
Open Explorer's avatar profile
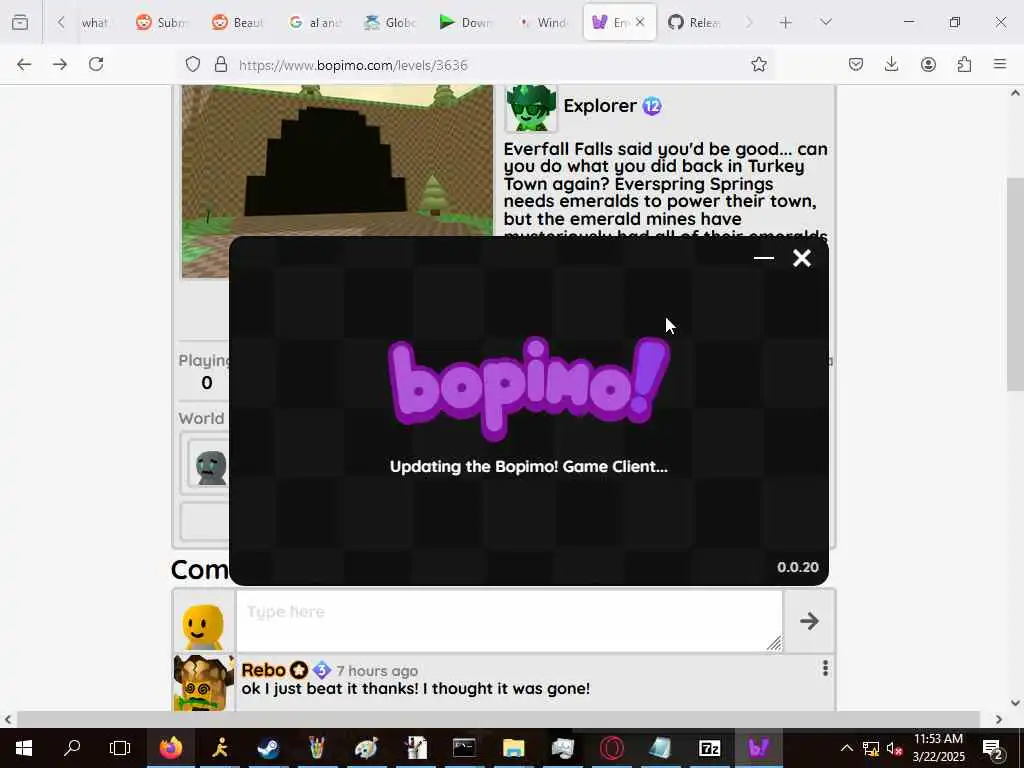pyautogui.click(x=531, y=107)
